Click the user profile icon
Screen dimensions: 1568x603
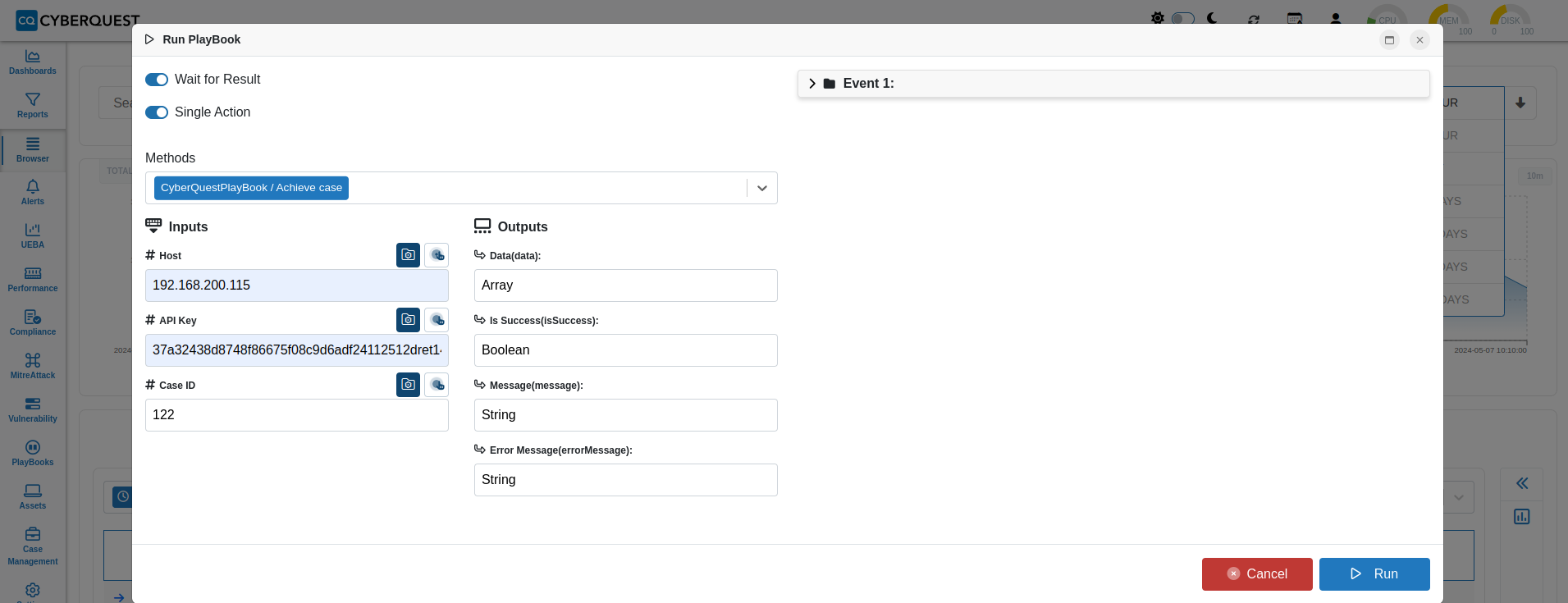(1336, 18)
